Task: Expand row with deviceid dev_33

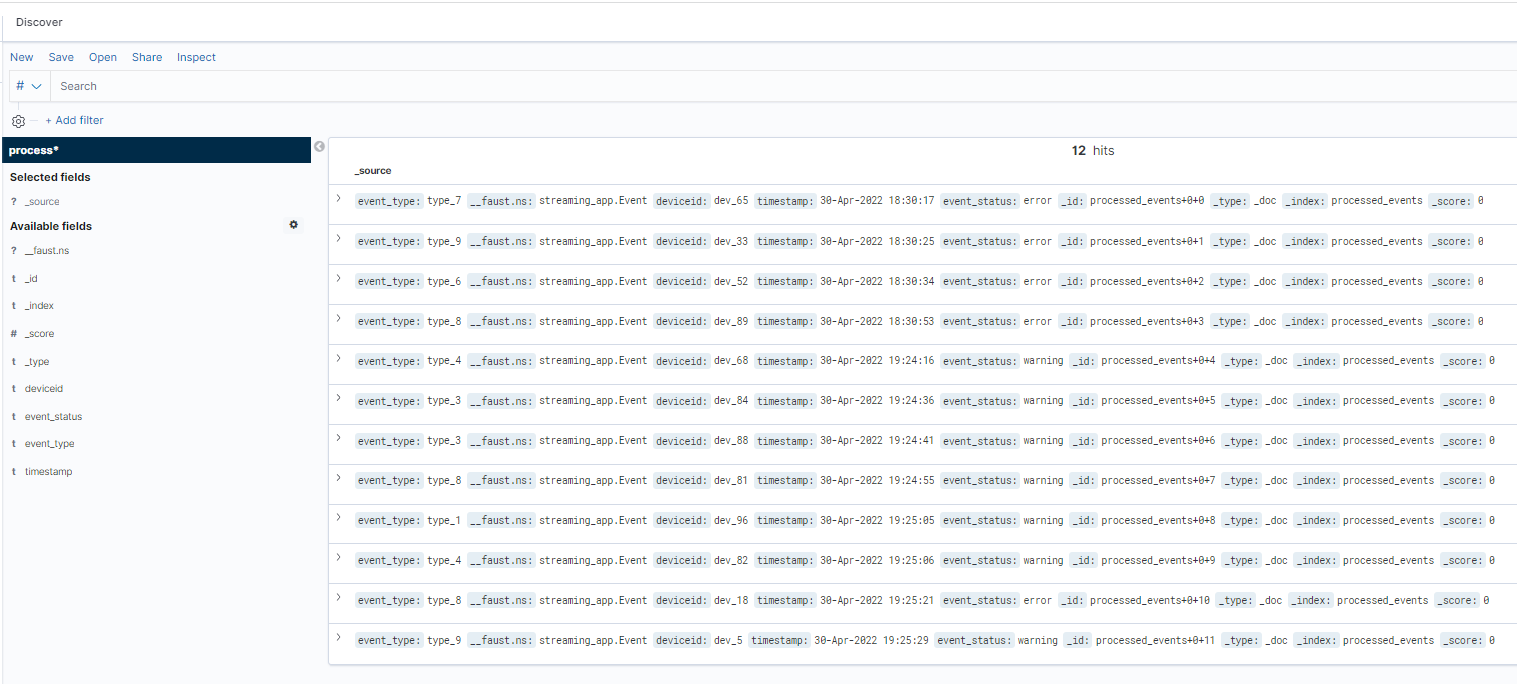Action: click(338, 239)
